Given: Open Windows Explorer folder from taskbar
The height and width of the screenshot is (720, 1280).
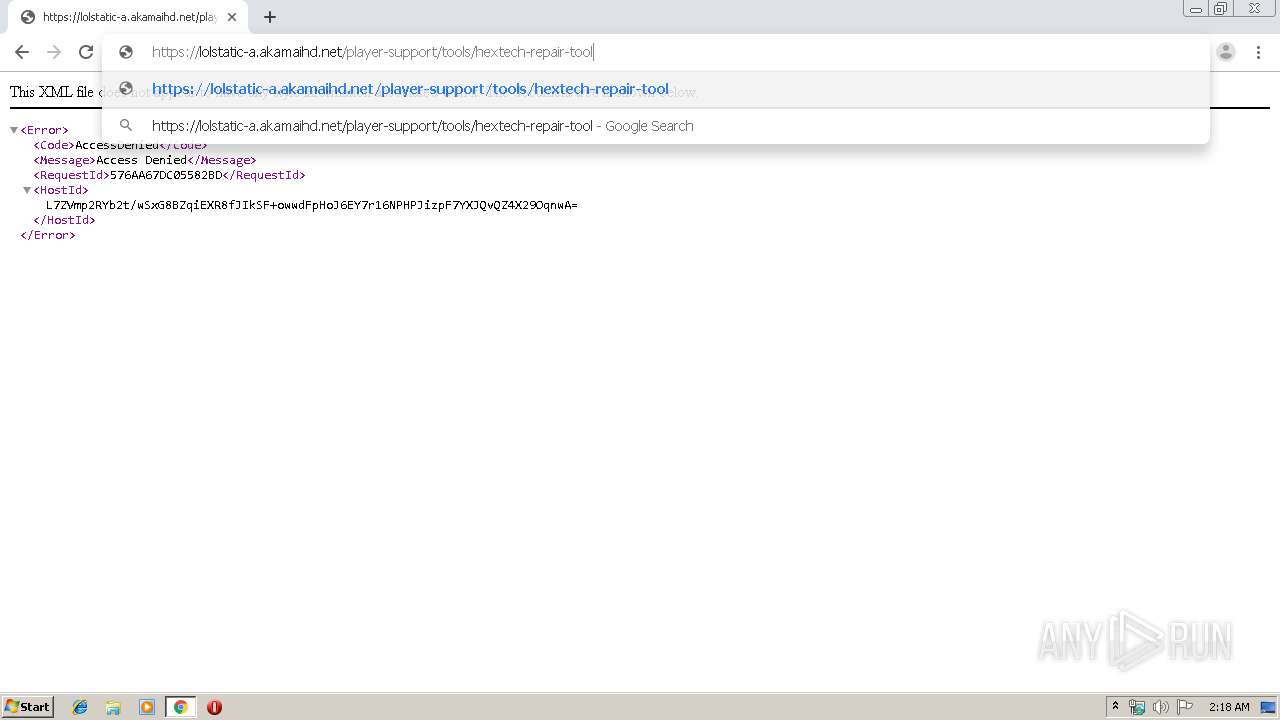Looking at the screenshot, I should [x=113, y=707].
